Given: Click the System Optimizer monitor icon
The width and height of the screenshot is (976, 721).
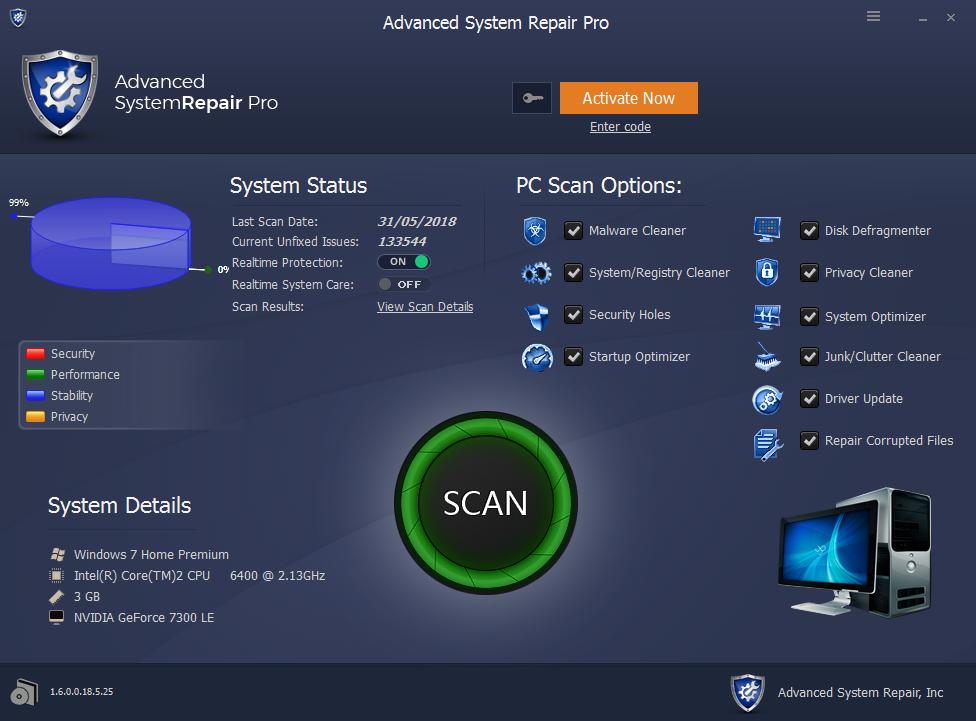Looking at the screenshot, I should pos(767,316).
